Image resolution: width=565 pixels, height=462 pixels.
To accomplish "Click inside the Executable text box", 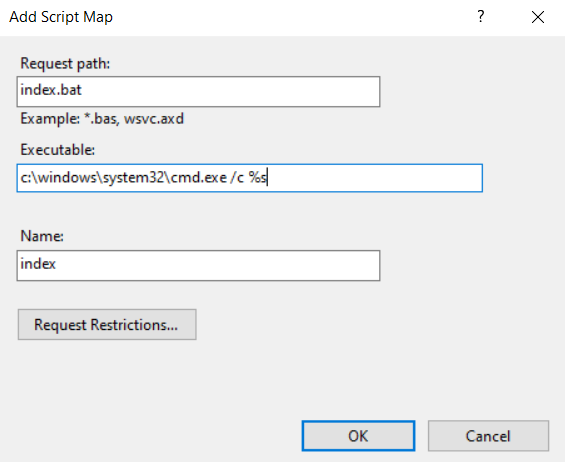I will [249, 178].
